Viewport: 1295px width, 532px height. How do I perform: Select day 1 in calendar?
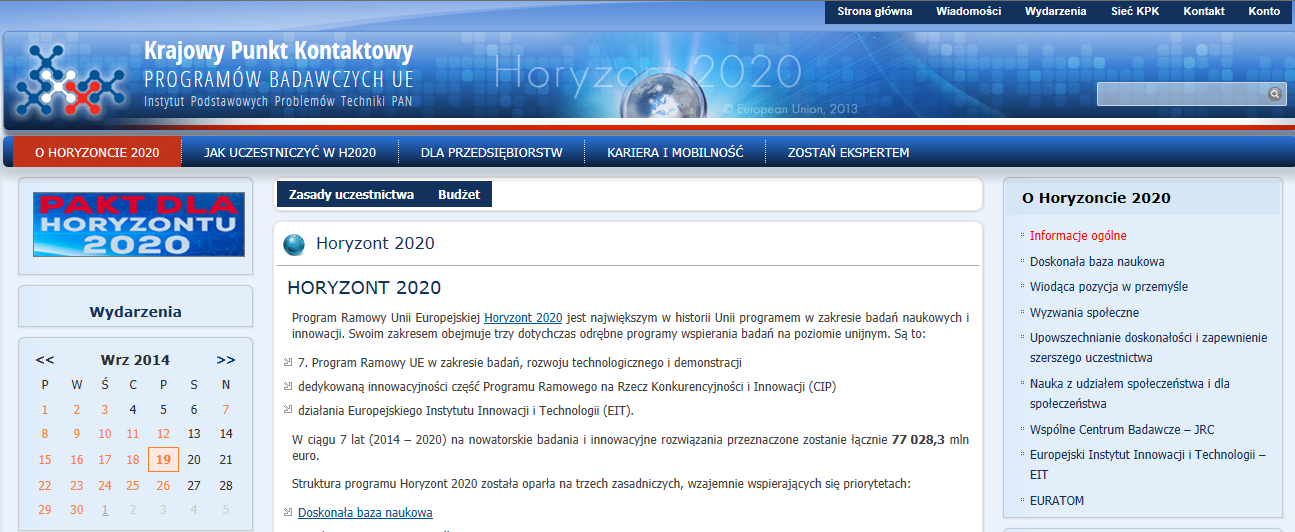pyautogui.click(x=44, y=409)
